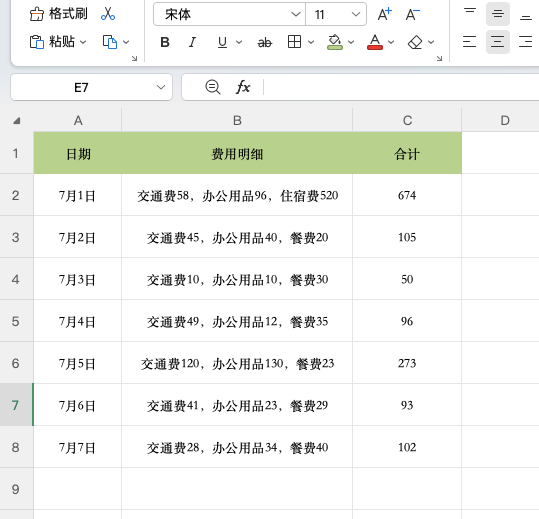
Task: Click total cell 102
Action: click(407, 447)
